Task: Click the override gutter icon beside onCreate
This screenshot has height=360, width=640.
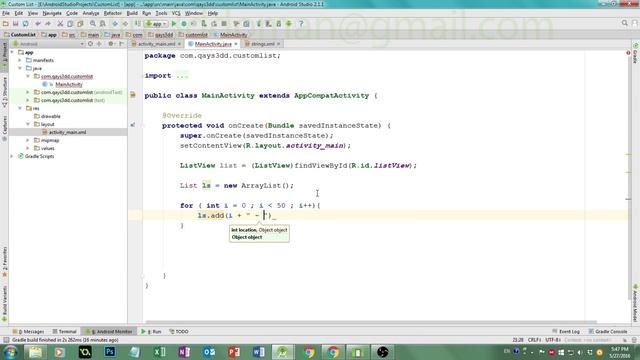Action: coord(133,125)
